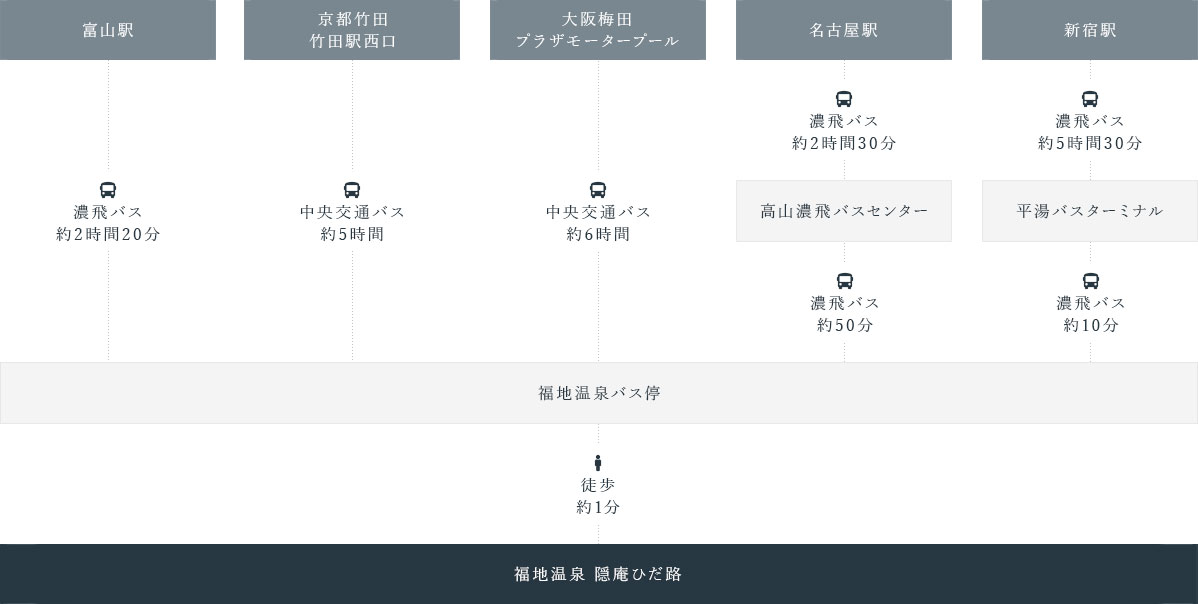
Task: Click the walking person icon above 徒歩
Action: point(598,463)
